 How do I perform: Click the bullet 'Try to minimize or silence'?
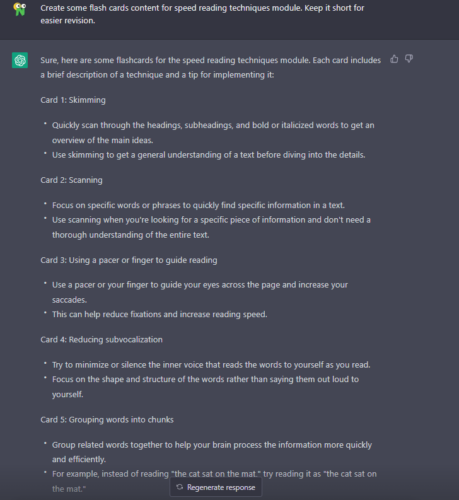[211, 365]
